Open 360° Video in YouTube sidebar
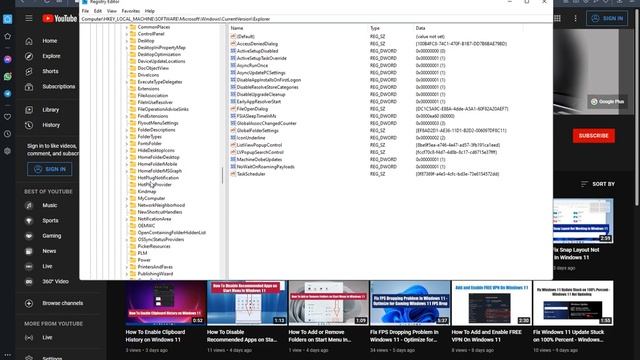The image size is (640, 360). click(56, 282)
